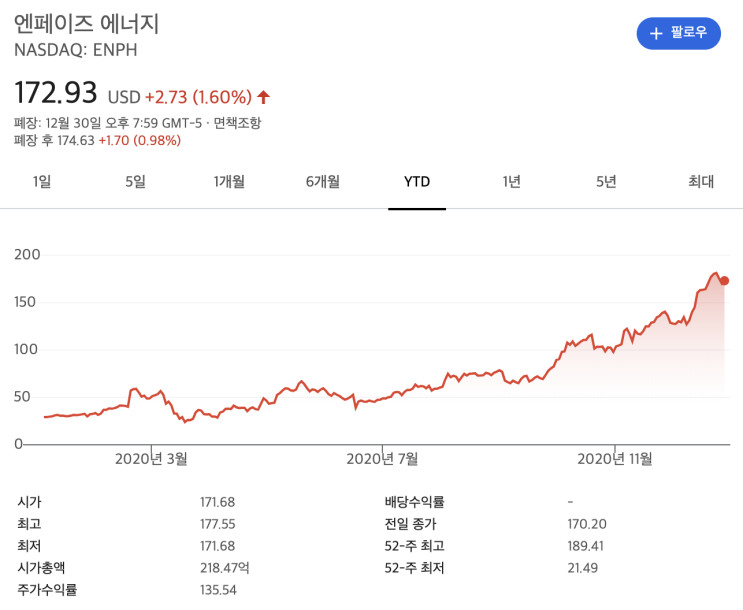Click the 최저 row label
Screen dimensions: 743x610
[29, 546]
